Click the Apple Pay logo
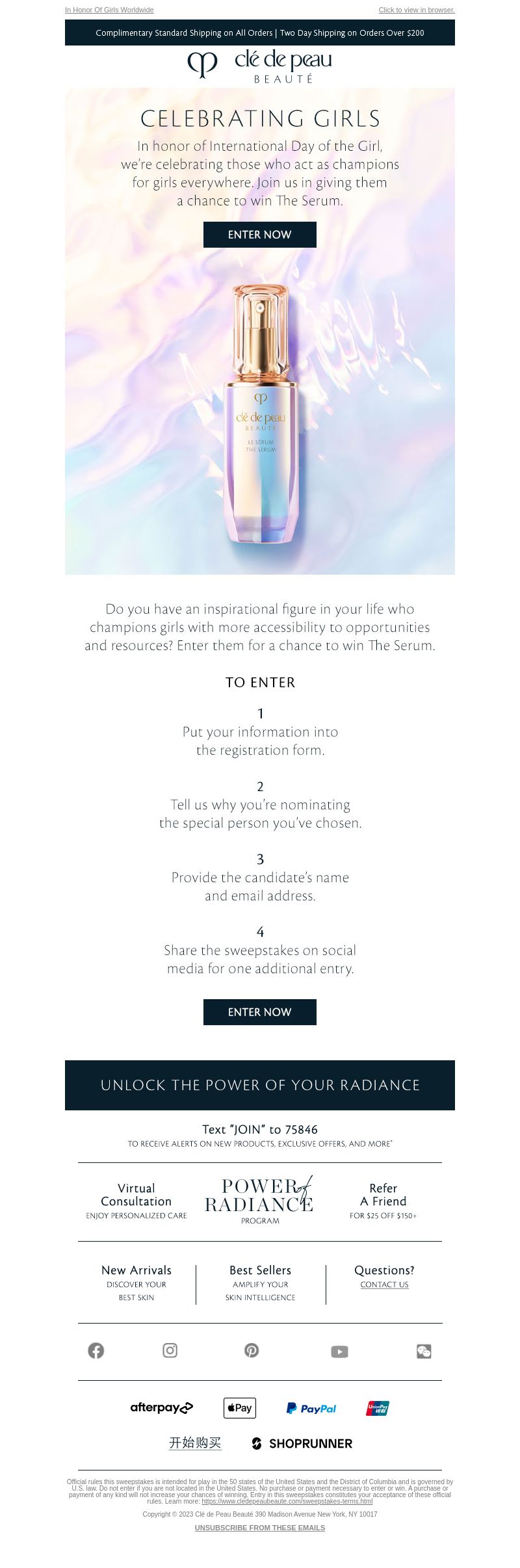Image resolution: width=520 pixels, height=1568 pixels. click(240, 1407)
